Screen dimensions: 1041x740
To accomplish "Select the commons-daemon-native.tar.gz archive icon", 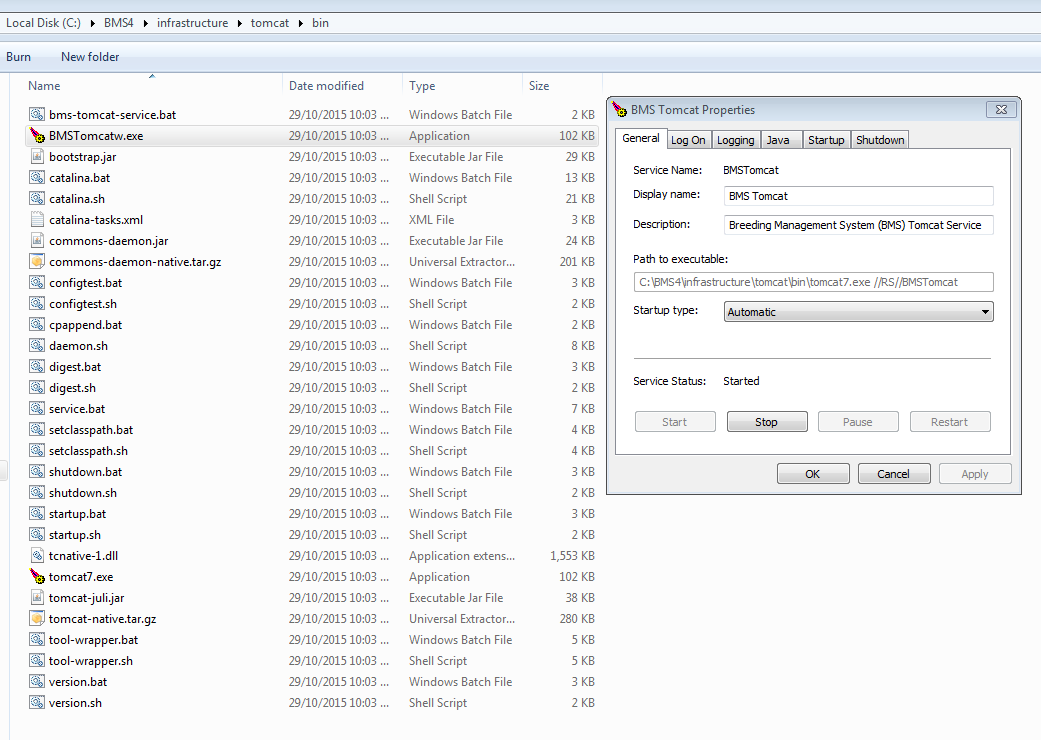I will tap(37, 261).
